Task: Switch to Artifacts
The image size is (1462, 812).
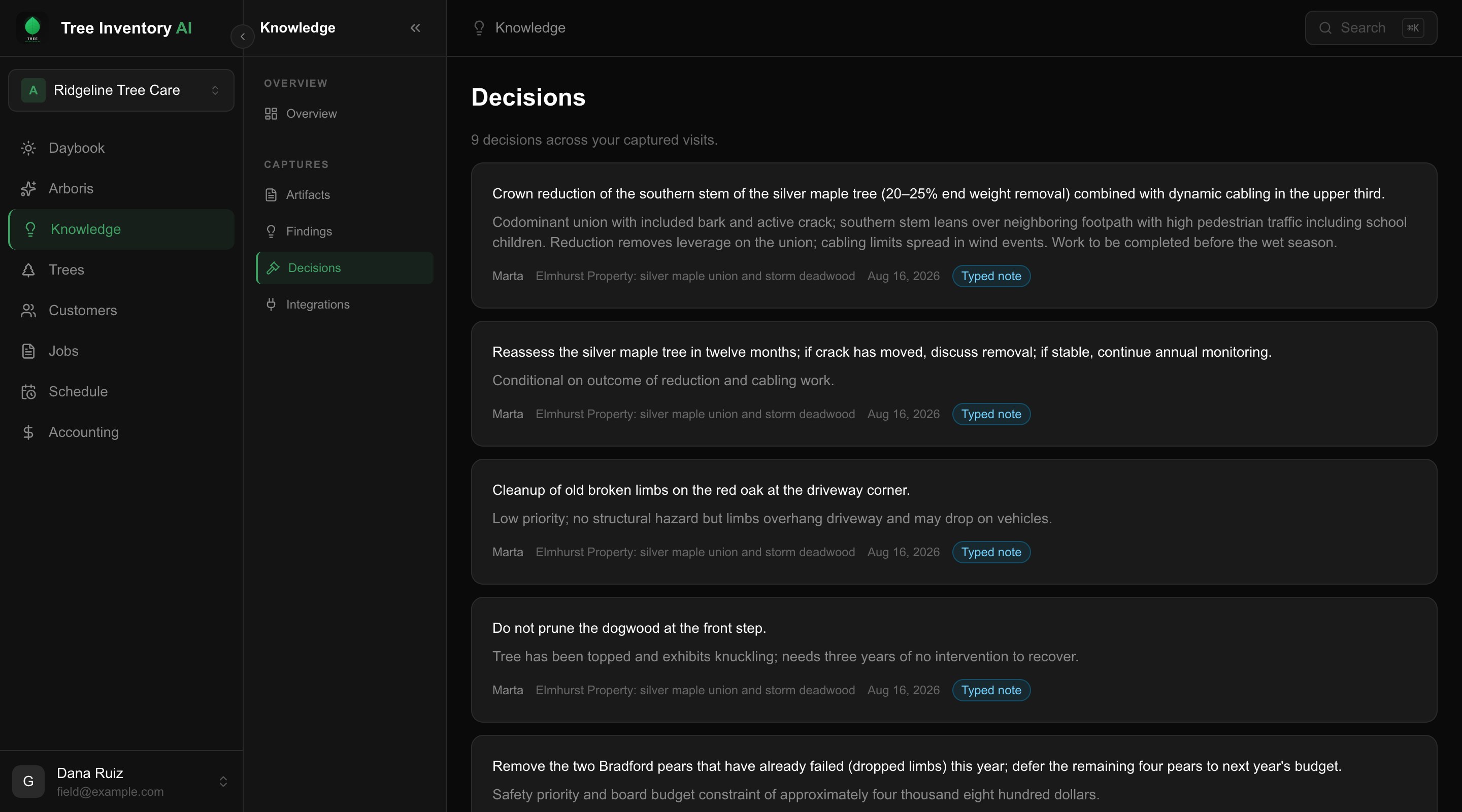Action: pos(345,195)
